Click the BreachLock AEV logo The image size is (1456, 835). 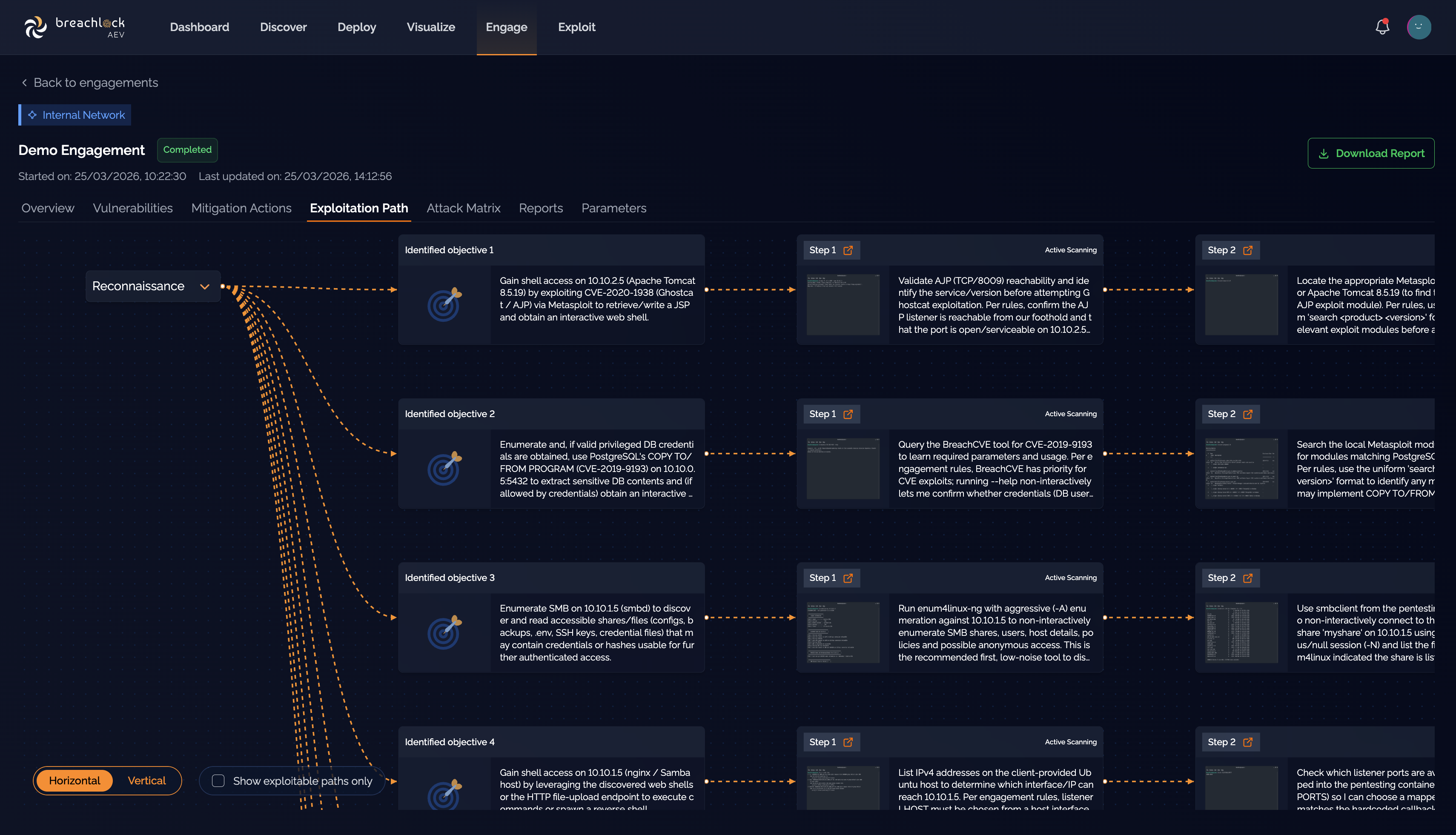click(x=75, y=27)
